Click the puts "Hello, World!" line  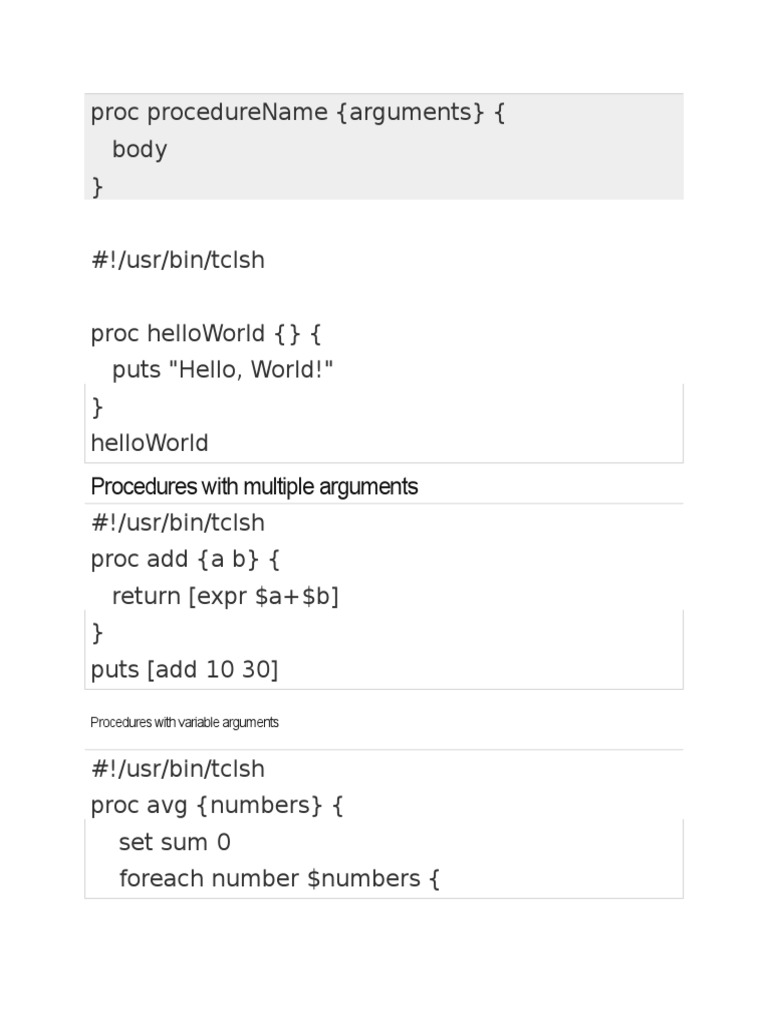(223, 370)
